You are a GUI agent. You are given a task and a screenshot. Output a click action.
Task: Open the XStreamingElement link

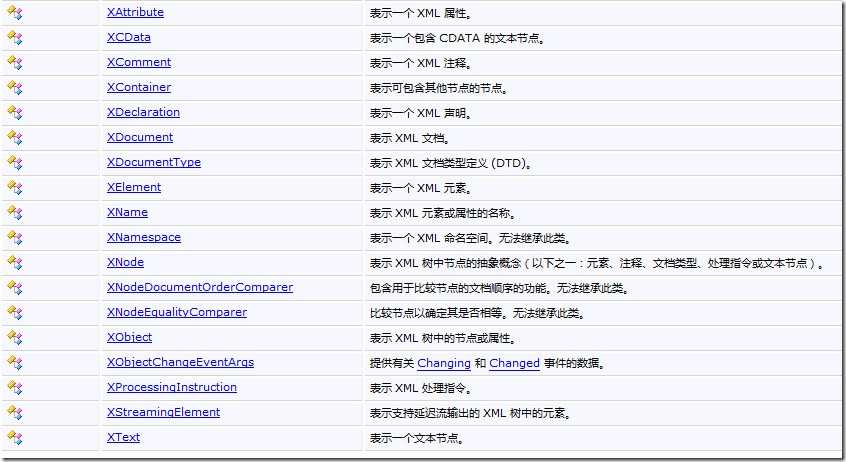(x=163, y=412)
